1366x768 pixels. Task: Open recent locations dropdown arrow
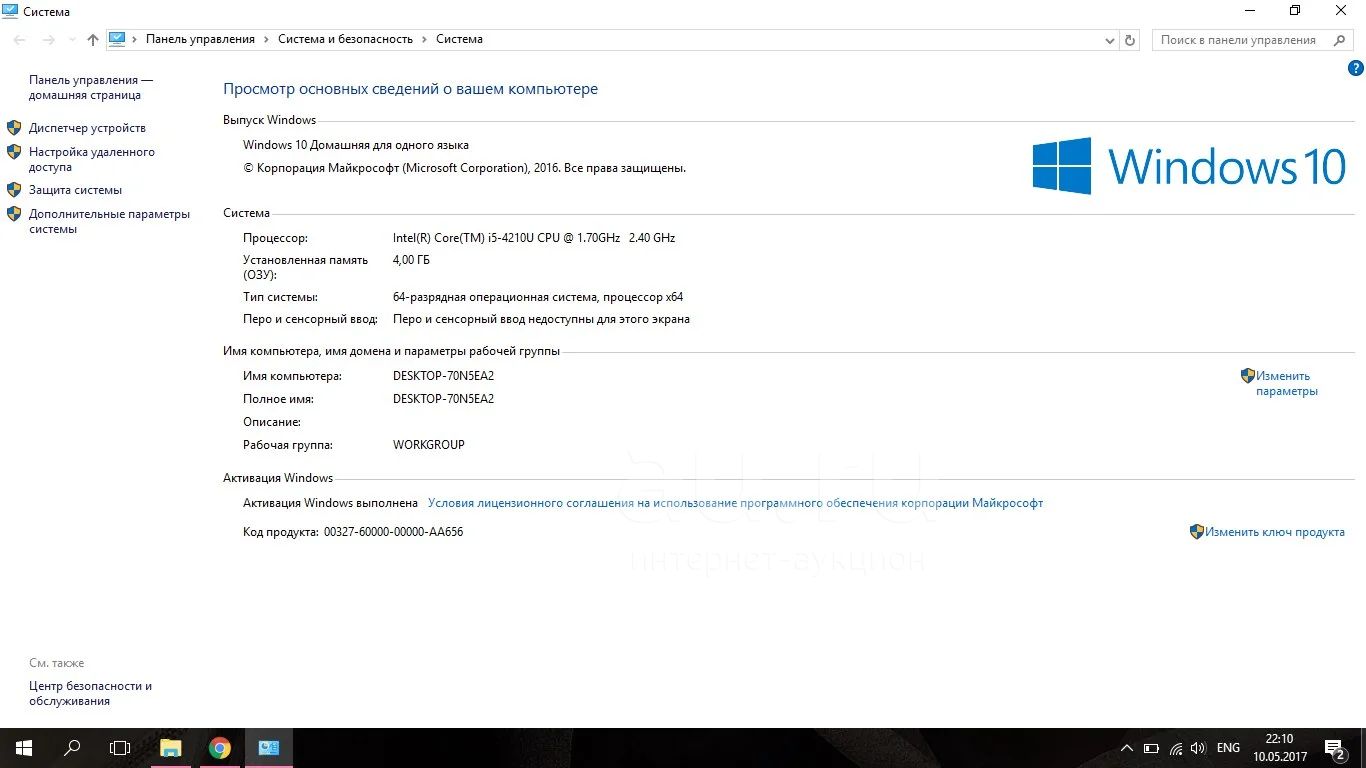(x=72, y=40)
